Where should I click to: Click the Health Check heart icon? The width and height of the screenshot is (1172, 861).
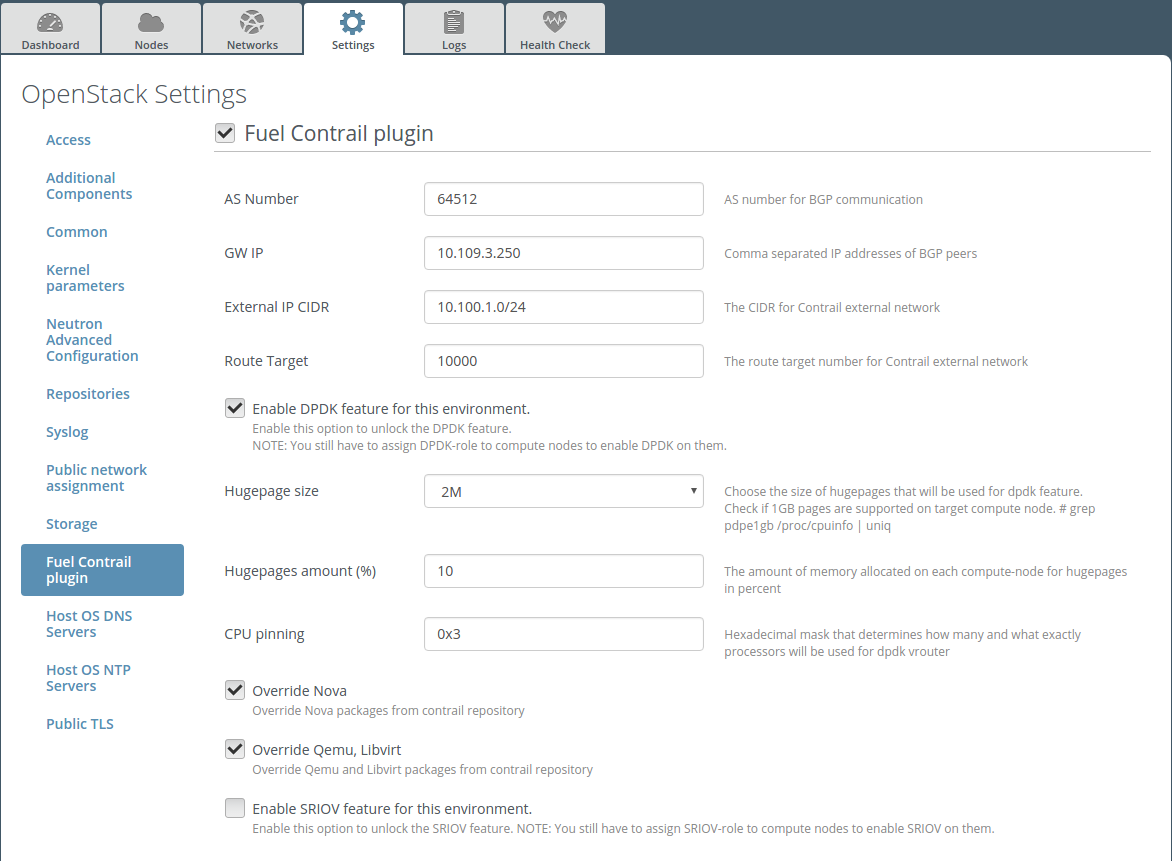(x=555, y=22)
